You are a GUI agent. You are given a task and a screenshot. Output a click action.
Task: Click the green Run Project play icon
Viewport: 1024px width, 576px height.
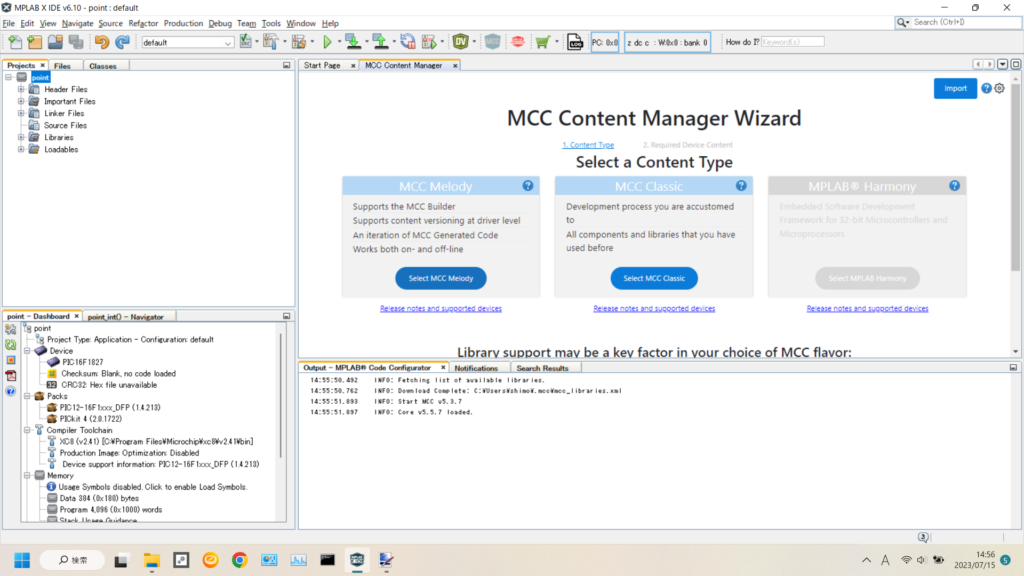coord(326,42)
